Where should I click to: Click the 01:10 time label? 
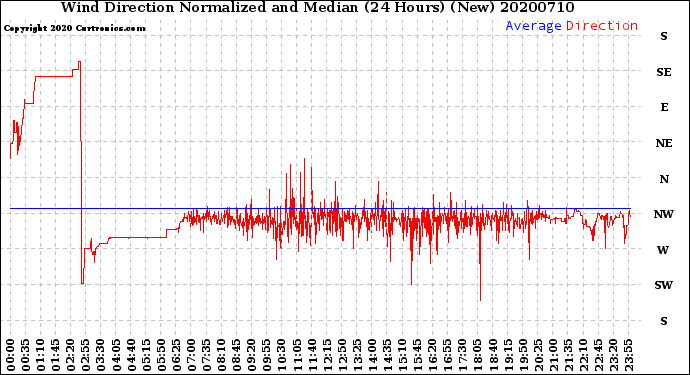click(x=40, y=355)
